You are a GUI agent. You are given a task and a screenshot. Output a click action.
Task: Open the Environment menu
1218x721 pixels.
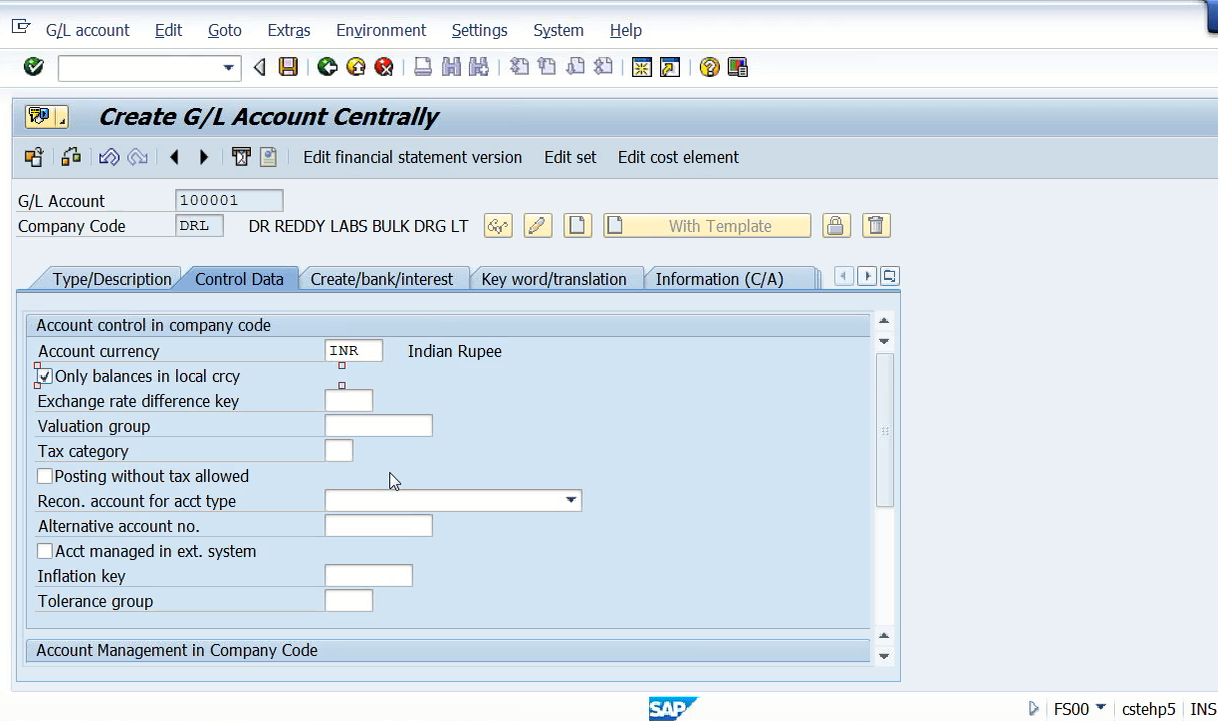pyautogui.click(x=381, y=30)
